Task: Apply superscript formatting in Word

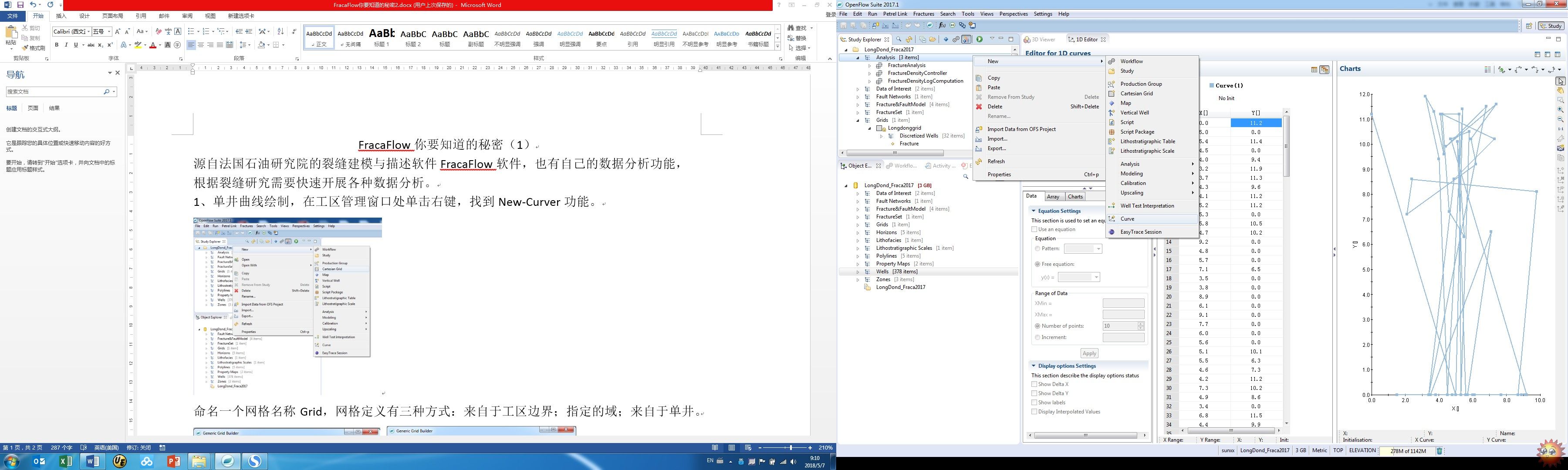Action: (x=110, y=45)
